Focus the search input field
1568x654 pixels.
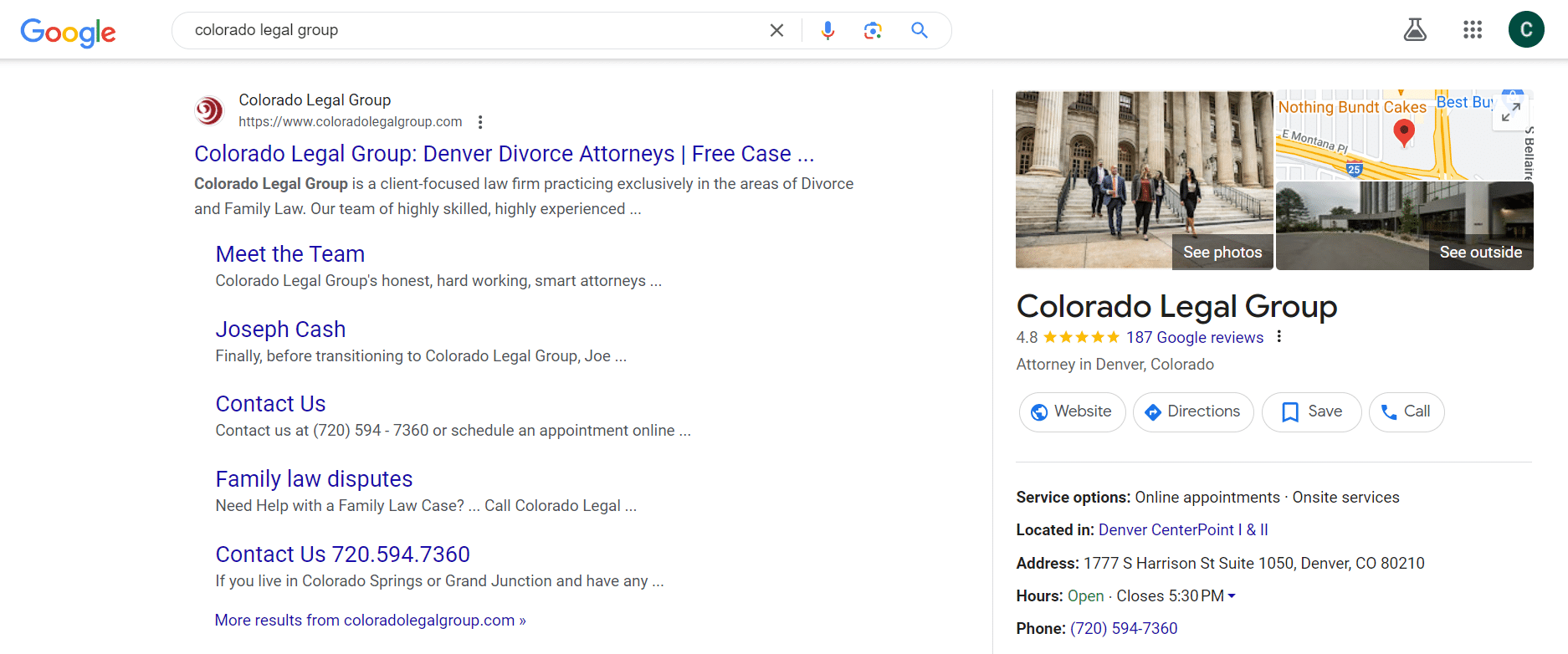point(469,31)
